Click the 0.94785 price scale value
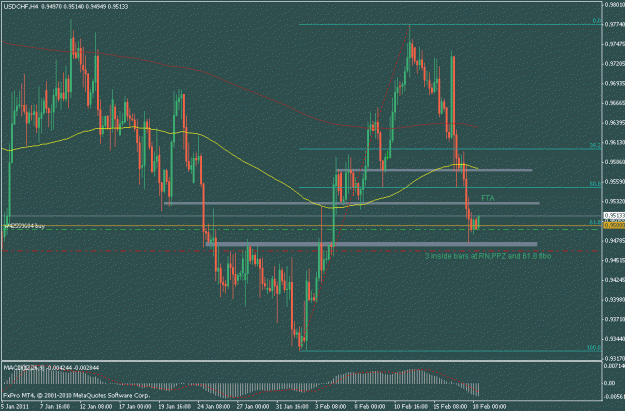This screenshot has width=625, height=411. point(615,240)
